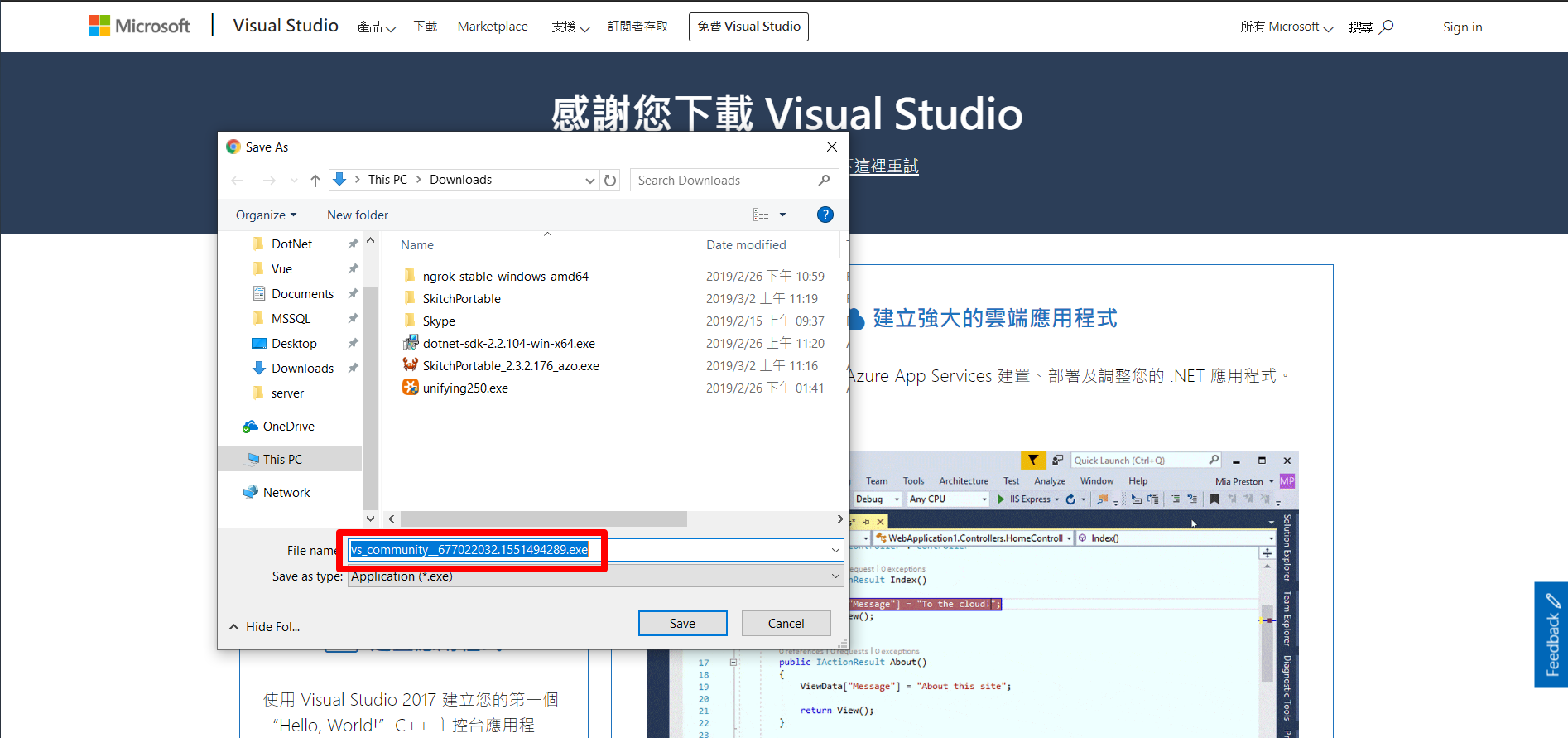Screen dimensions: 1568x738
Task: Open the 所有 Microsoft menu
Action: (1286, 27)
